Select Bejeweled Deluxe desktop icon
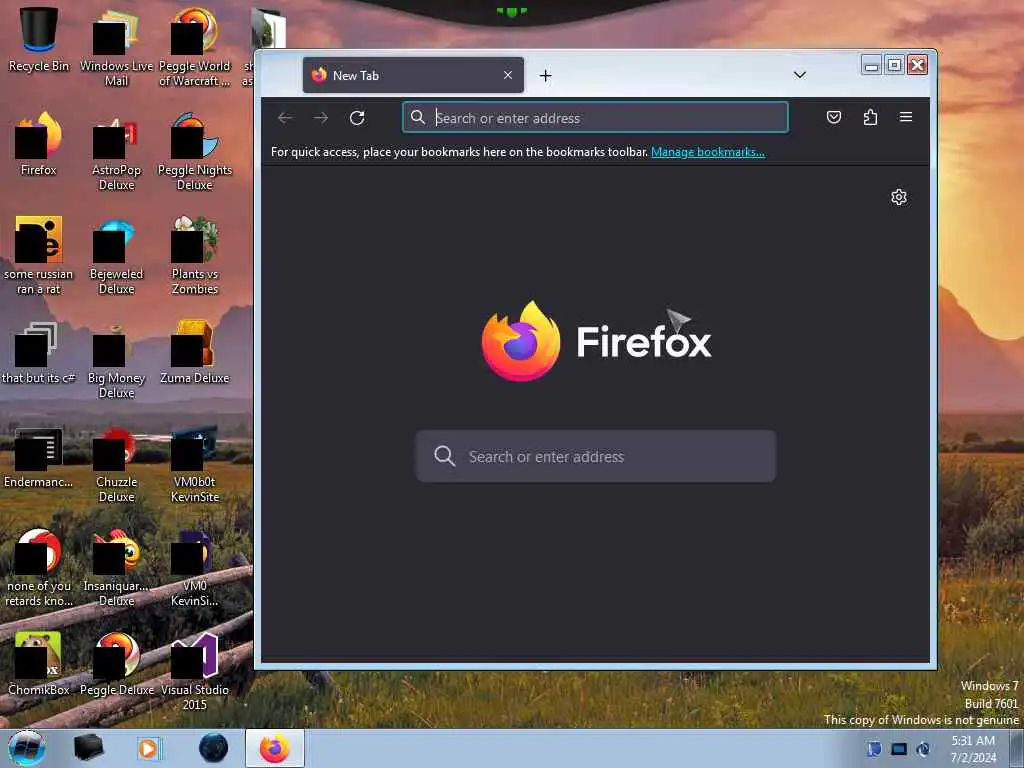 point(116,255)
